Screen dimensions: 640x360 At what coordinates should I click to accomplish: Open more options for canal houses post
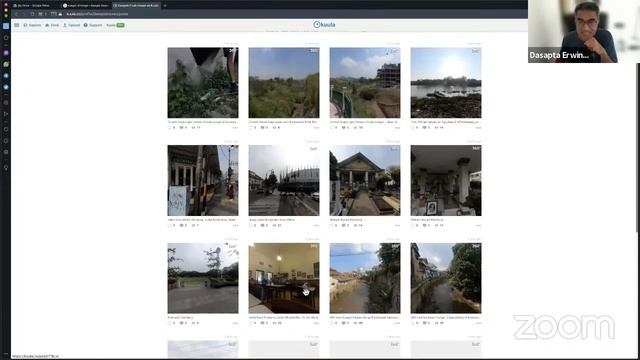[x=398, y=323]
